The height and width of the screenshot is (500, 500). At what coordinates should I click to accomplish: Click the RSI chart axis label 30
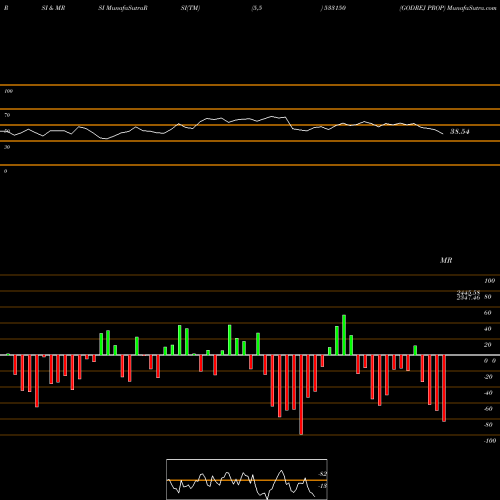point(7,147)
